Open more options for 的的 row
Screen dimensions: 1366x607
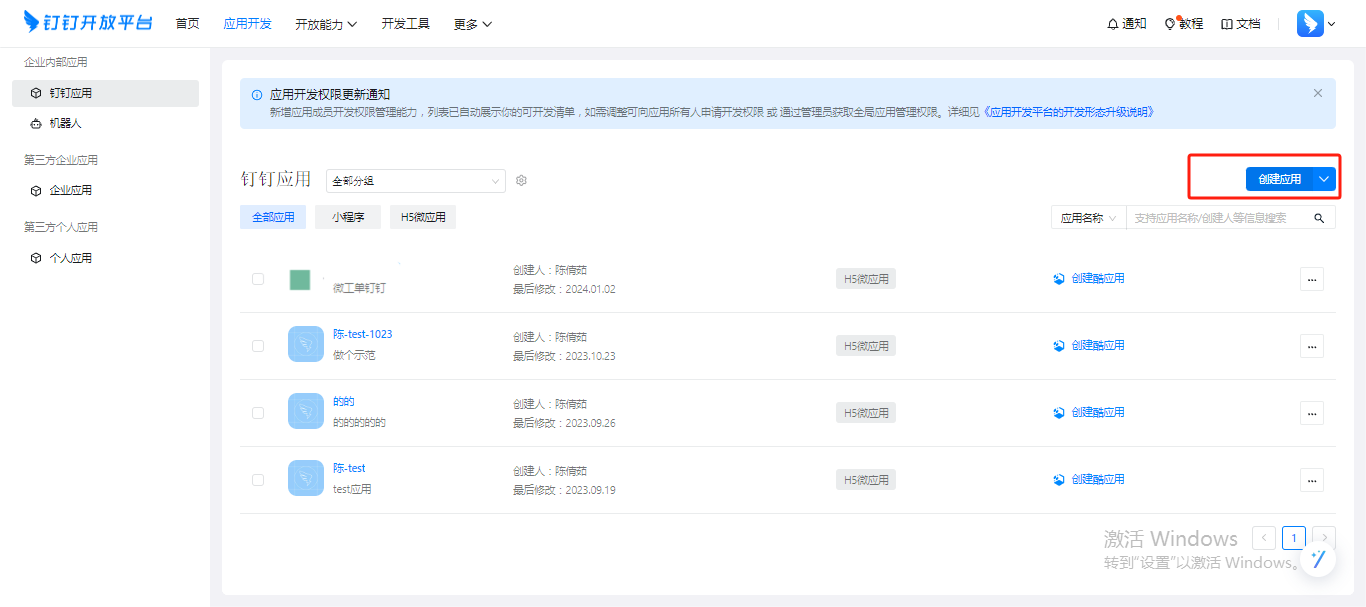coord(1312,413)
